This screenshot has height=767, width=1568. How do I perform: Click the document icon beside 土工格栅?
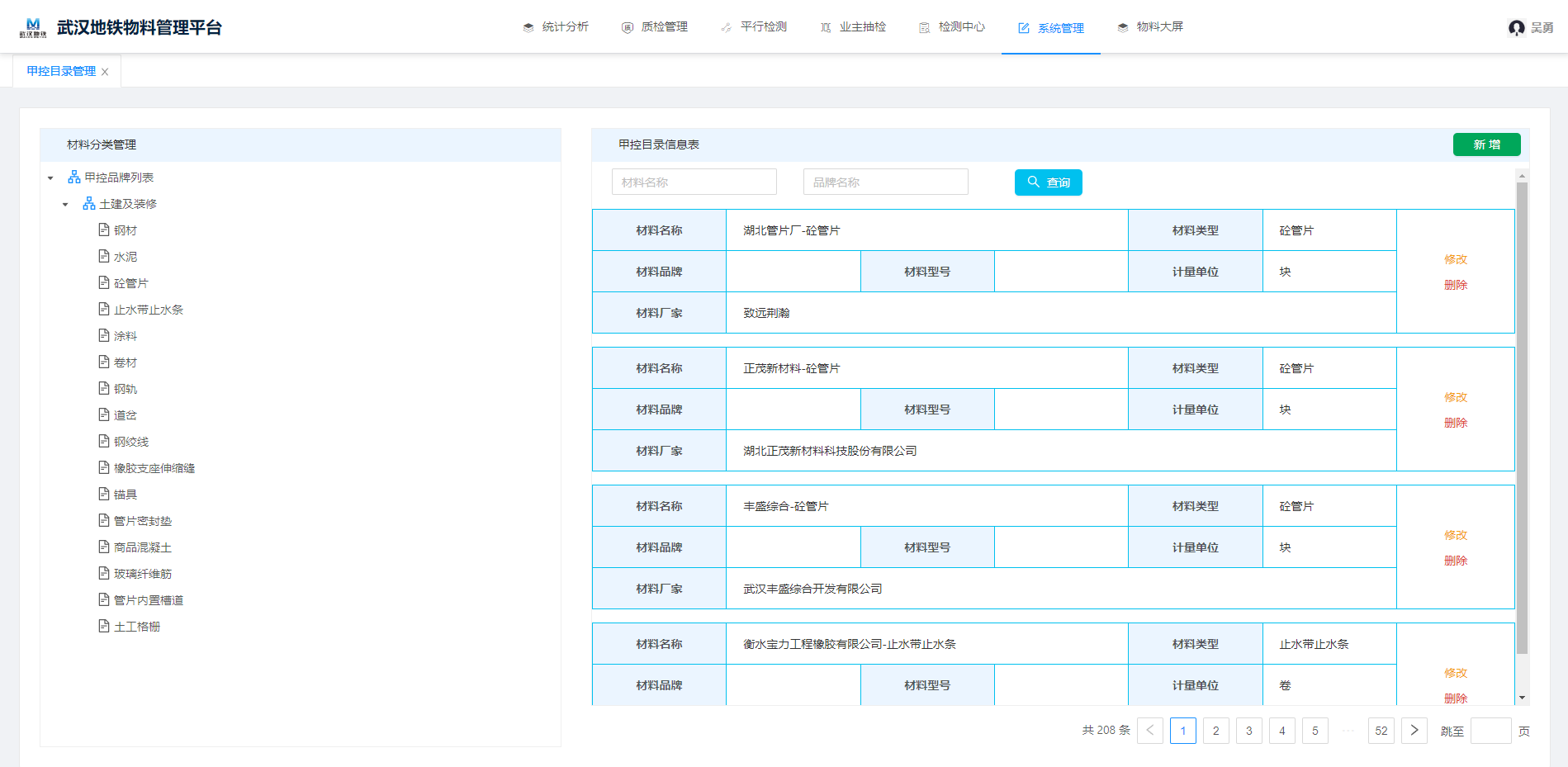pyautogui.click(x=104, y=627)
